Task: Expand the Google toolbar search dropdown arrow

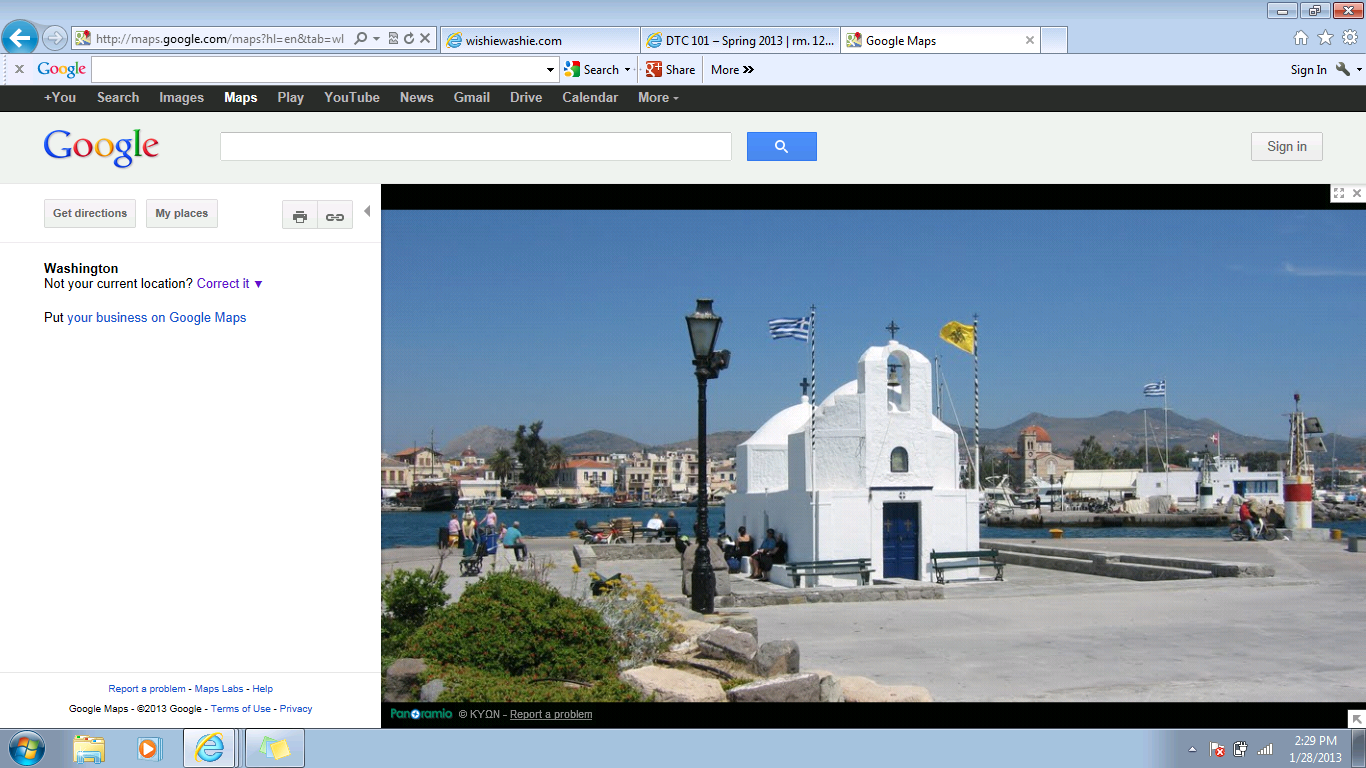Action: click(550, 70)
